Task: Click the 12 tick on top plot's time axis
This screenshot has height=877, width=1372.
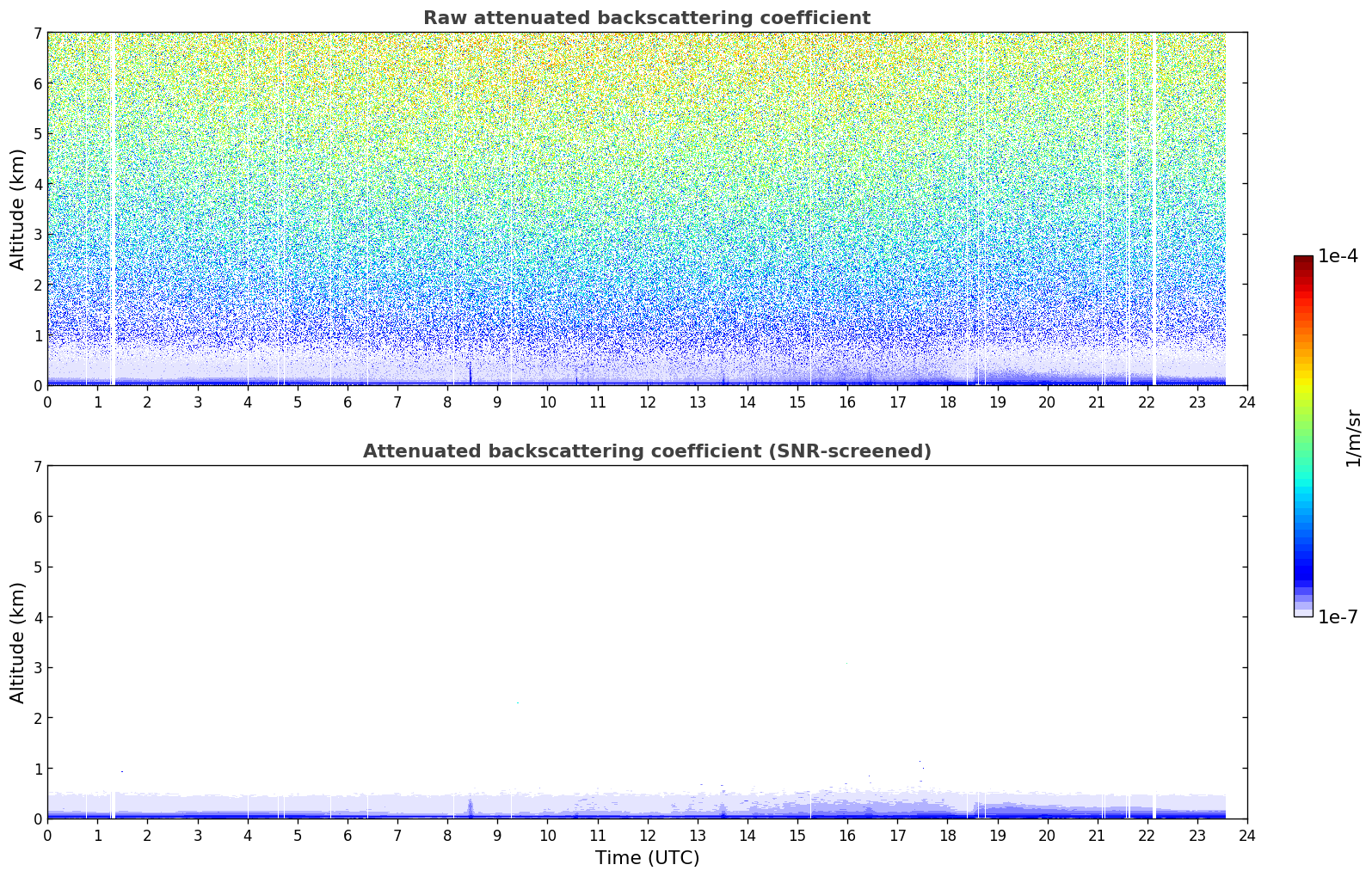Action: [x=647, y=402]
